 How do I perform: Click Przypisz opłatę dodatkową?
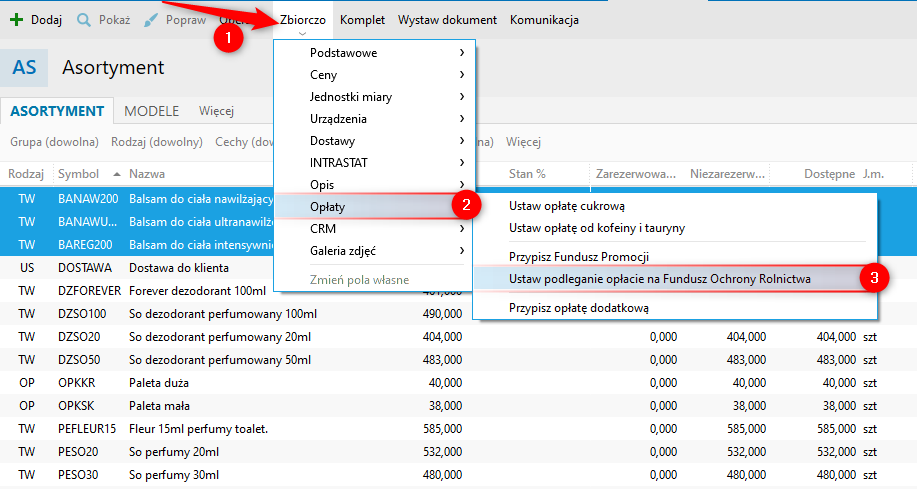pos(579,307)
